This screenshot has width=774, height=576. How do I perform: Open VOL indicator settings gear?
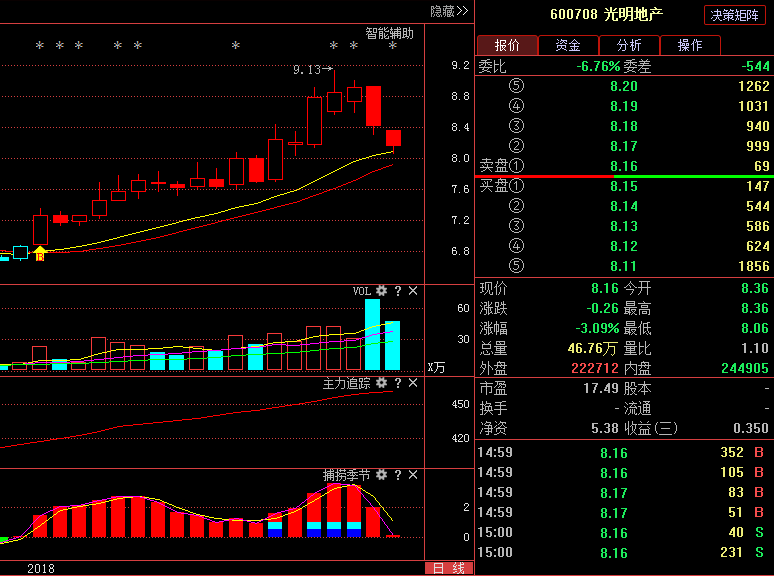pos(381,291)
